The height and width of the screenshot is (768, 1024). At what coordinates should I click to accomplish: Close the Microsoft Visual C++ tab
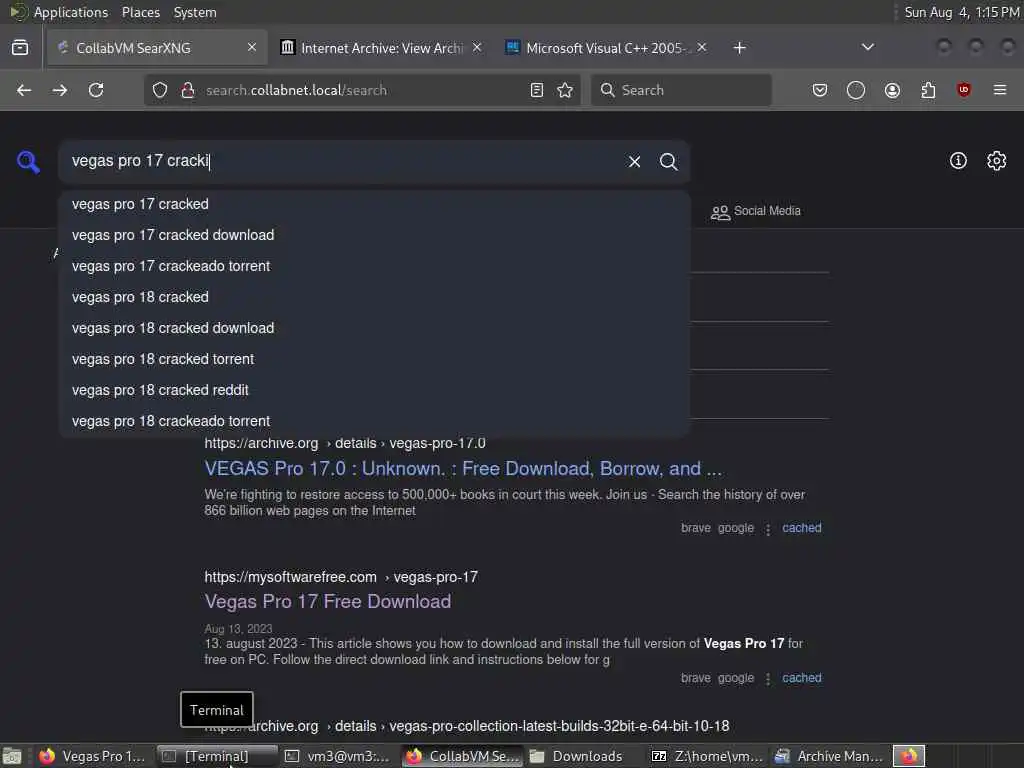(x=701, y=47)
